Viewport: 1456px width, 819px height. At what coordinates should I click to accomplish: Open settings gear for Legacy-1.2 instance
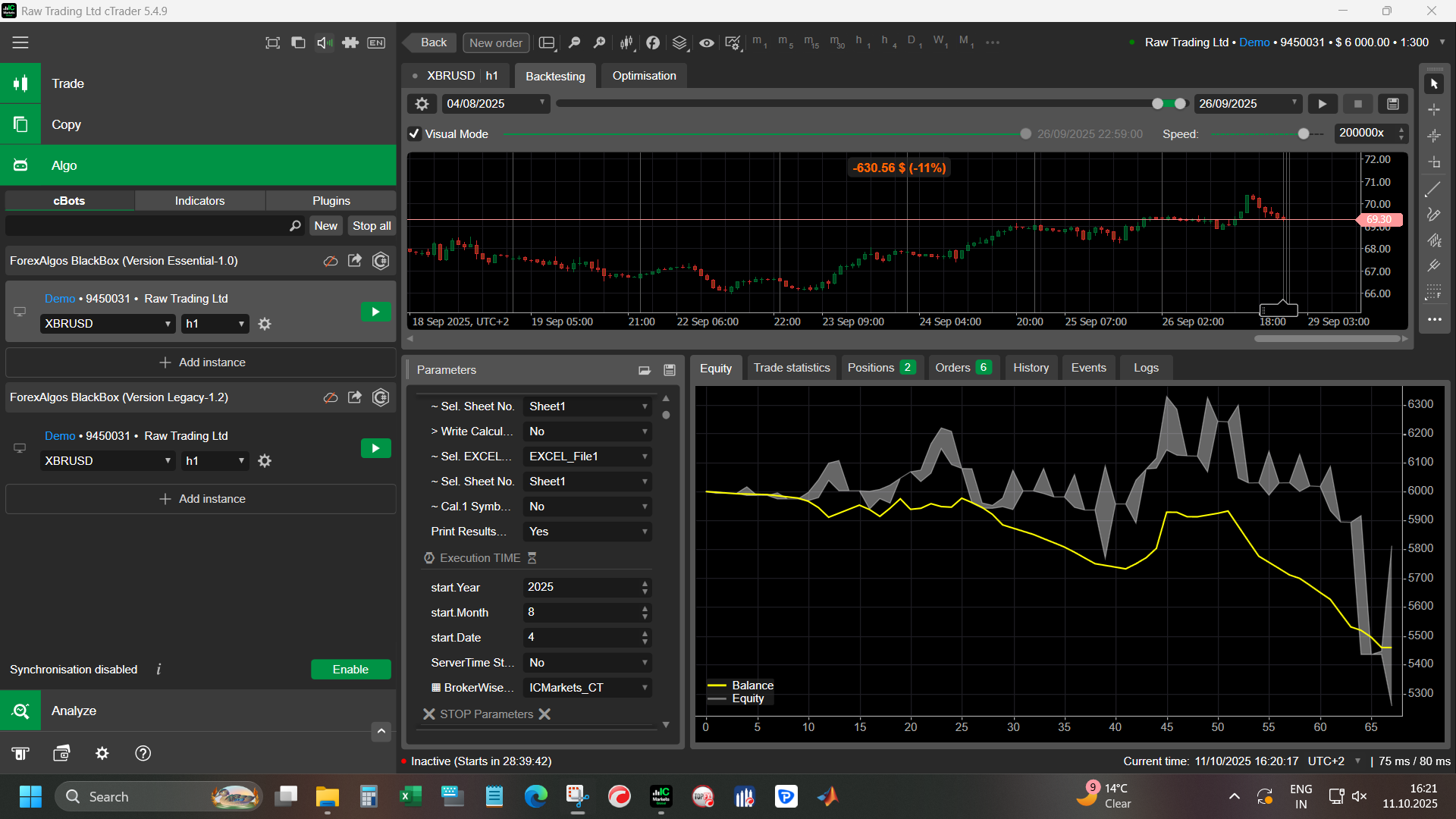[265, 461]
